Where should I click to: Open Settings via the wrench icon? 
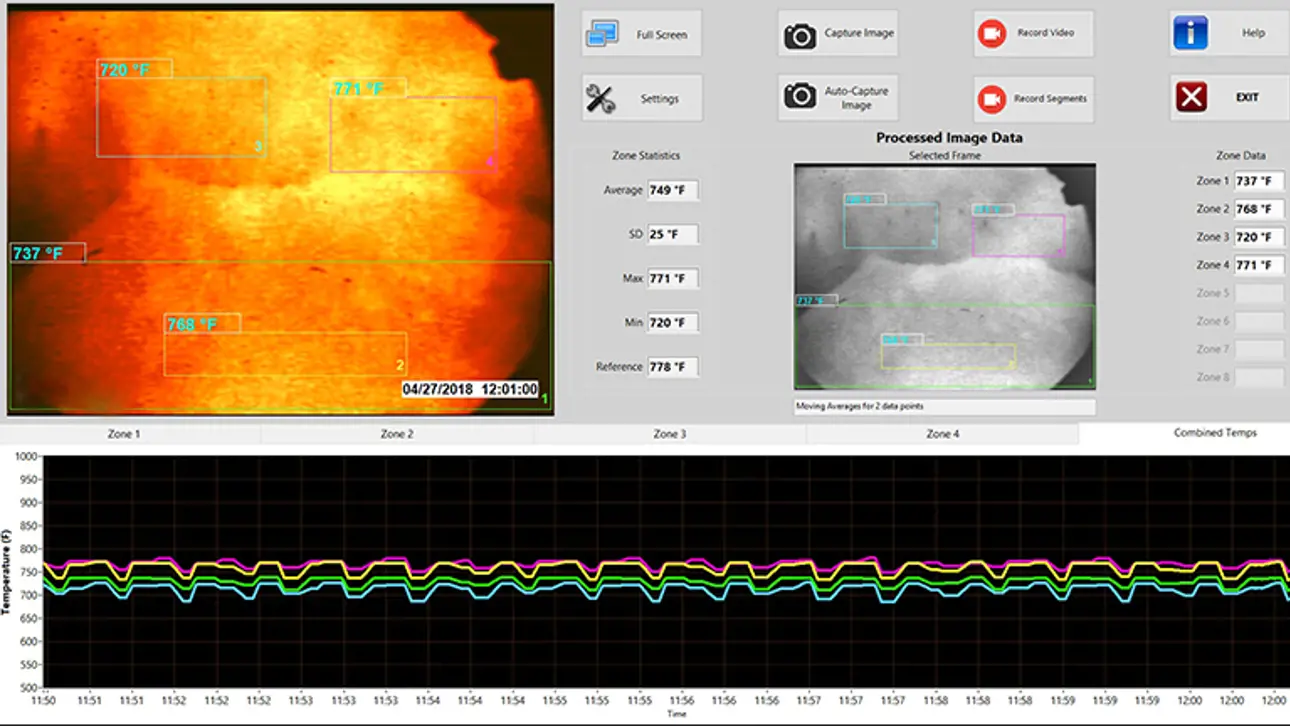[x=600, y=99]
